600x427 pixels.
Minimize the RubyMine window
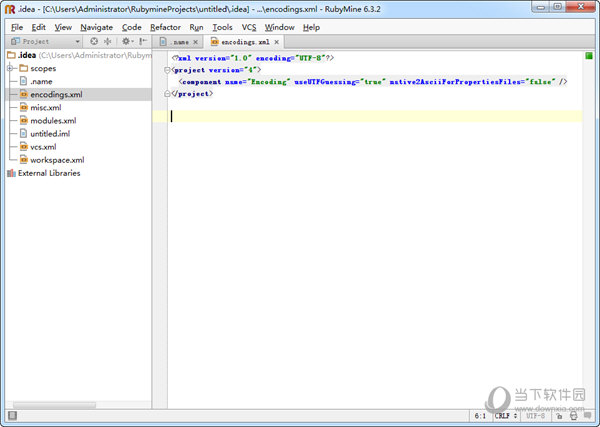click(x=540, y=7)
